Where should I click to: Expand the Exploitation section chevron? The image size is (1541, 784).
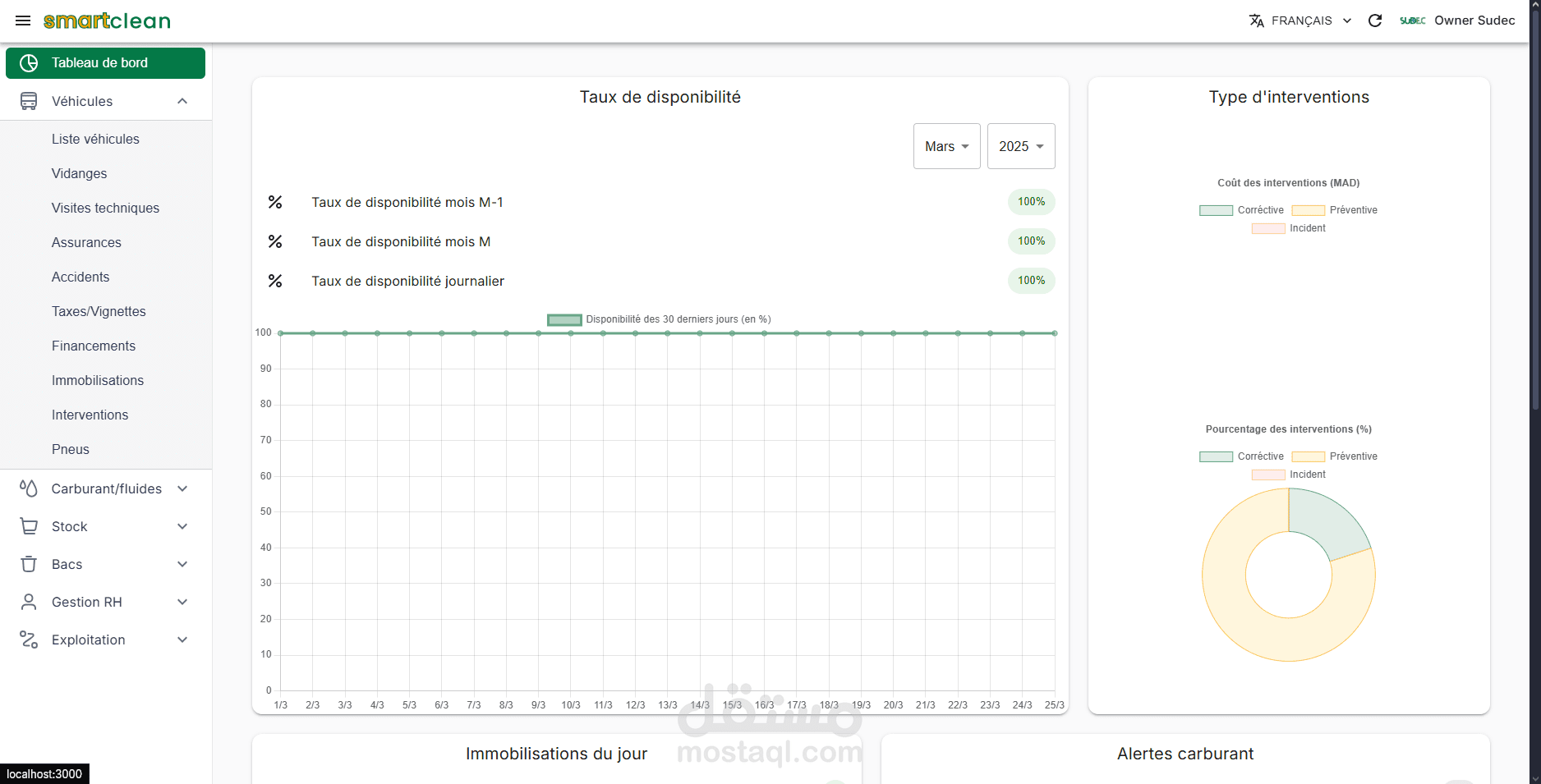[x=182, y=640]
